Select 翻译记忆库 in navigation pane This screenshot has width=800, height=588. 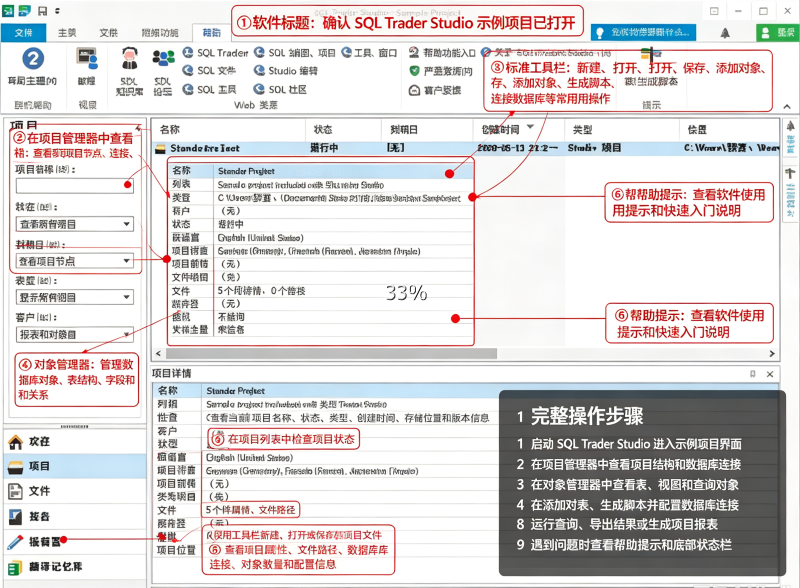click(75, 567)
